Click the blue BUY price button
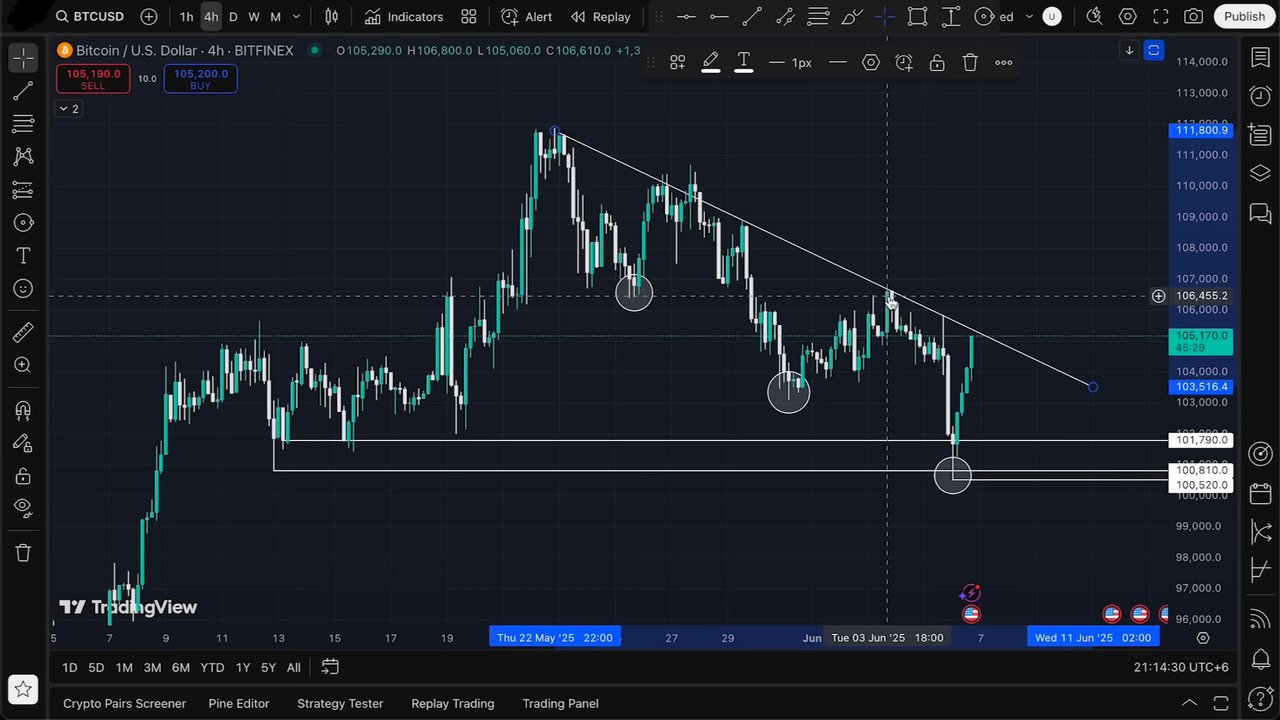This screenshot has height=720, width=1280. [200, 79]
